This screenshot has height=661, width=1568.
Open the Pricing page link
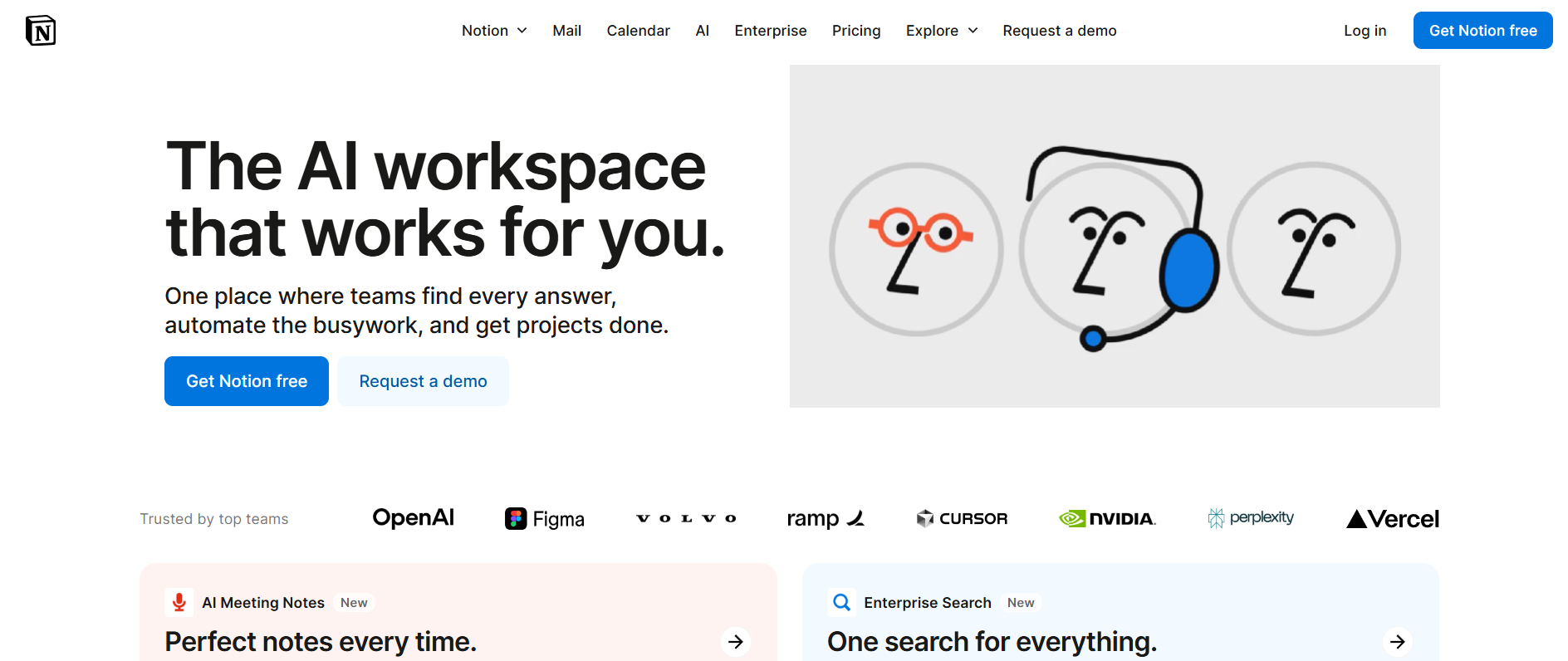(x=856, y=31)
